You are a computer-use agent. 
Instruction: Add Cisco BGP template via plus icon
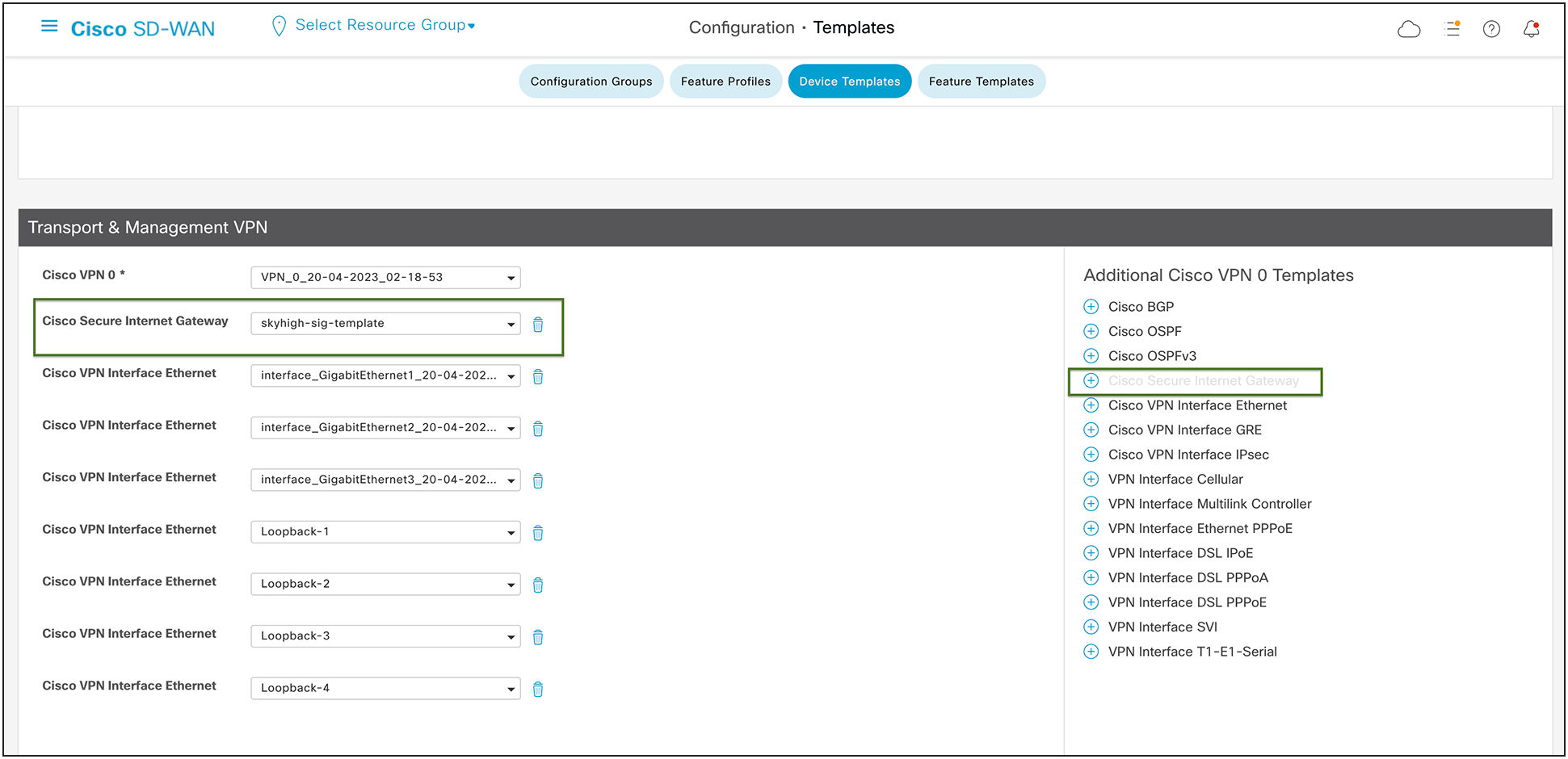click(x=1091, y=307)
